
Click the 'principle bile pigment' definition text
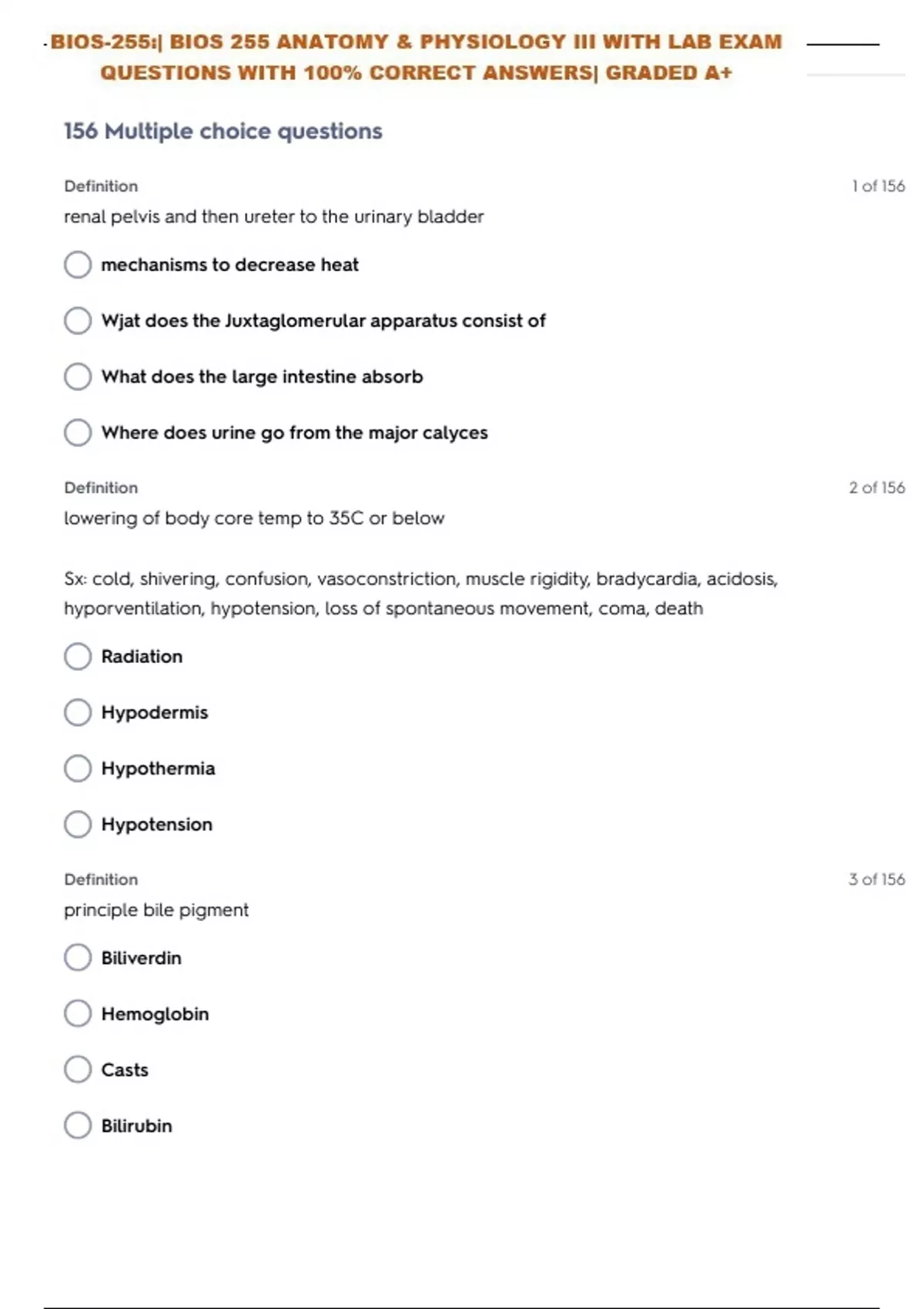[156, 910]
